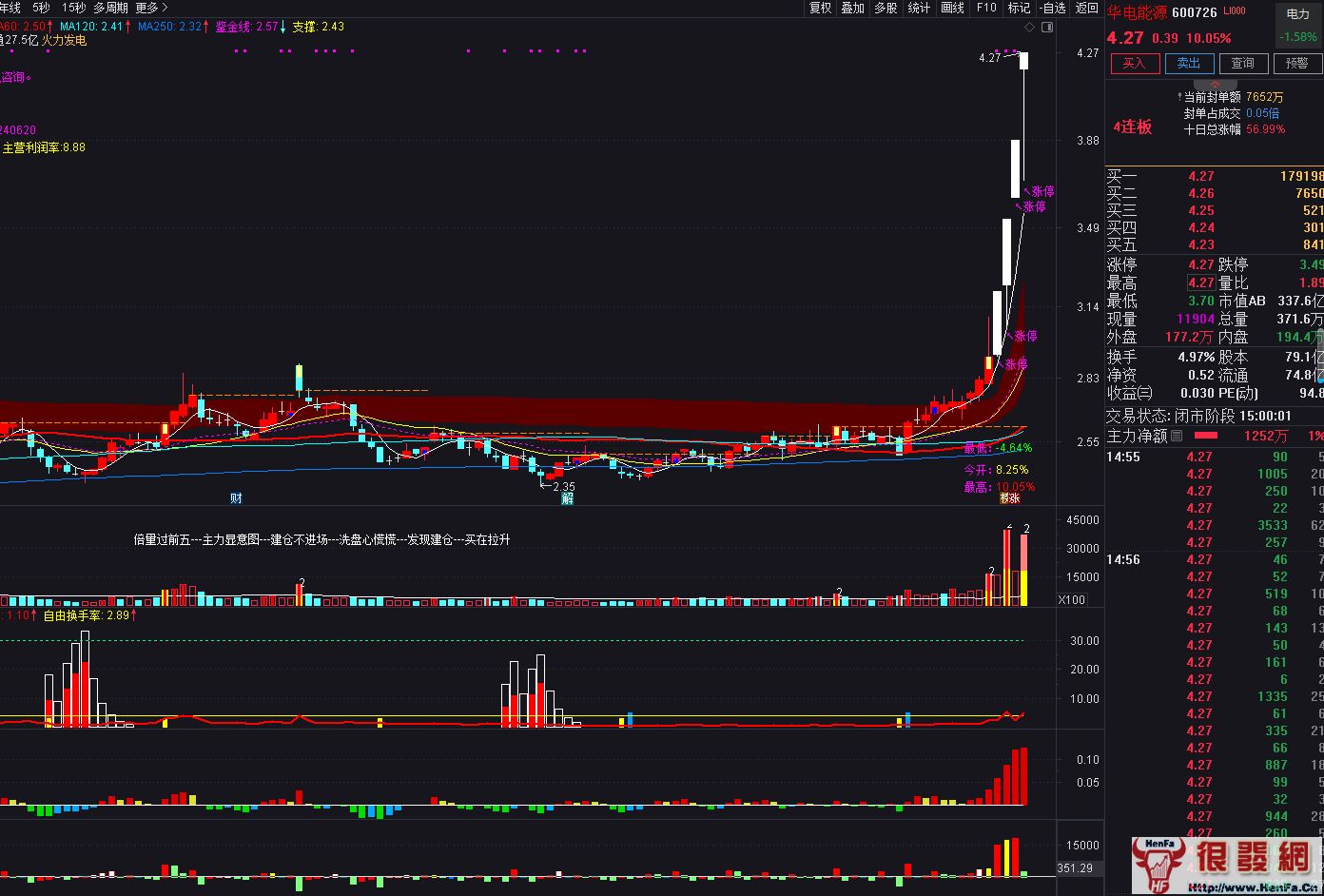
Task: Open the 多周期 multi-period selector
Action: 110,8
